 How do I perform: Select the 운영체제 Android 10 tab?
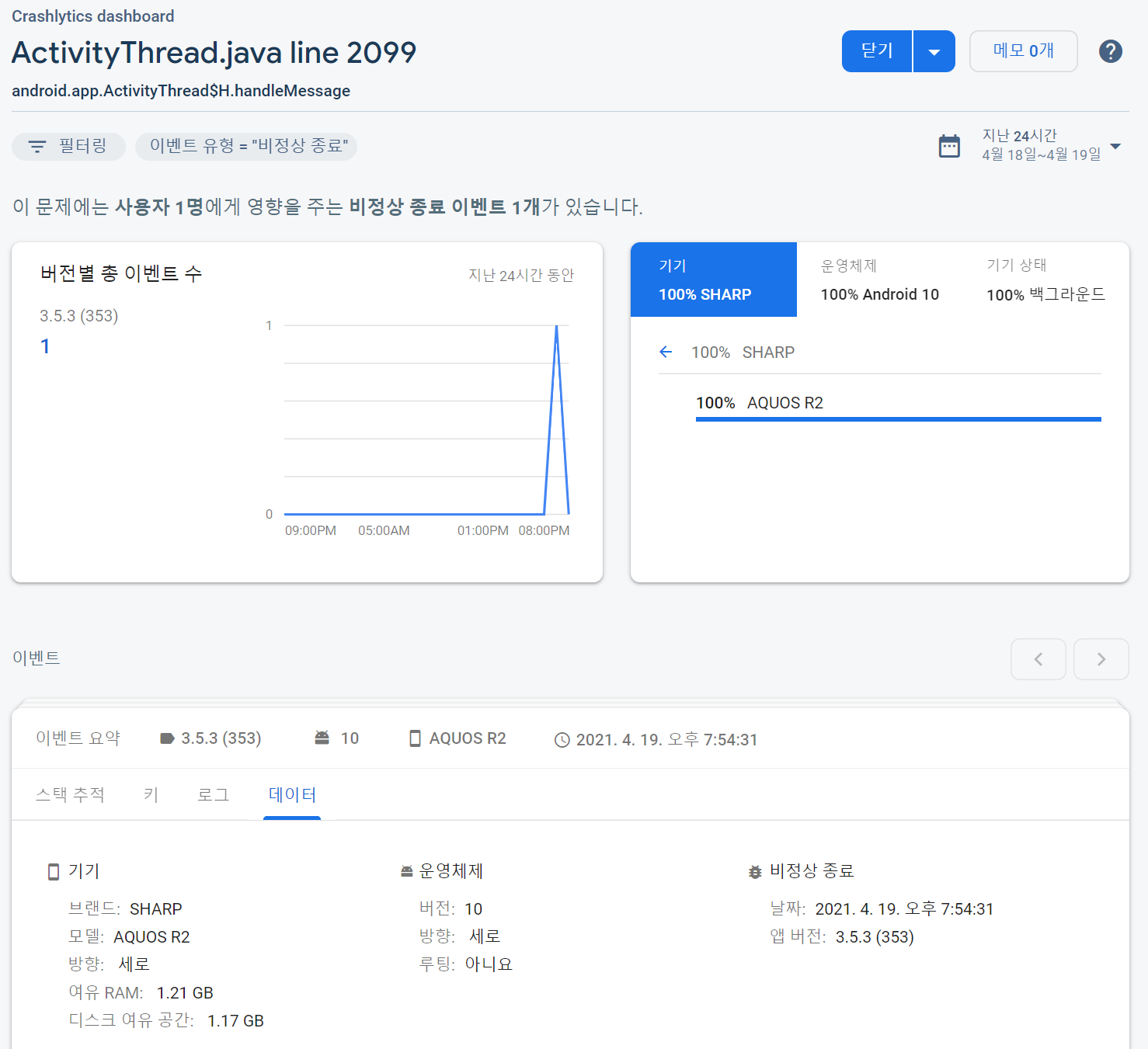[879, 280]
